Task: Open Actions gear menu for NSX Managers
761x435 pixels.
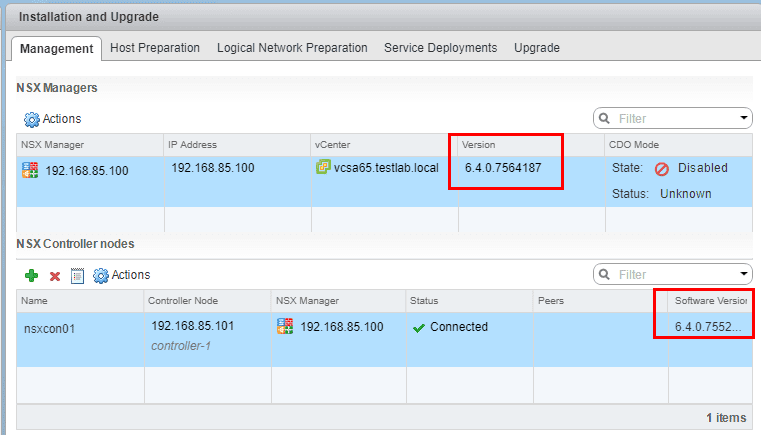Action: pos(52,119)
